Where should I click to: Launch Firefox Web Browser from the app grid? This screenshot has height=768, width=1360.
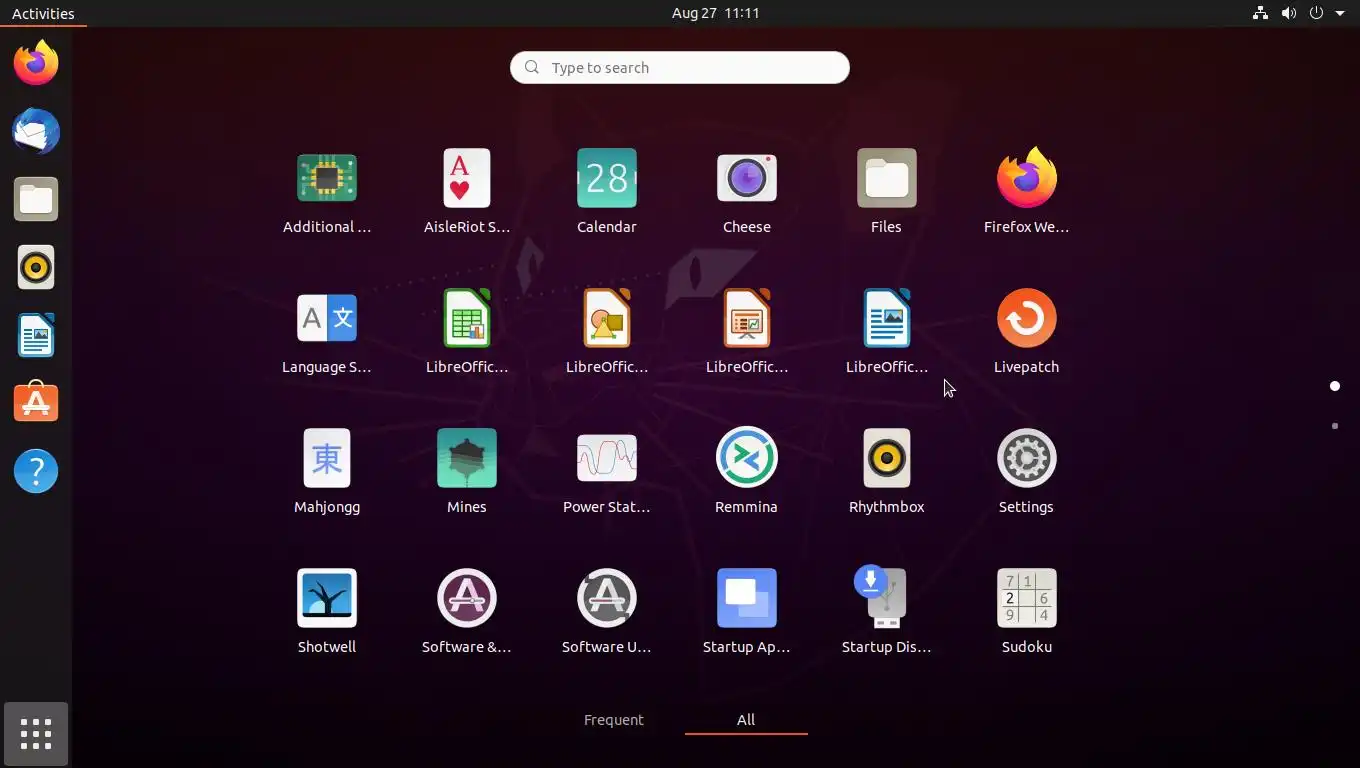click(1027, 179)
